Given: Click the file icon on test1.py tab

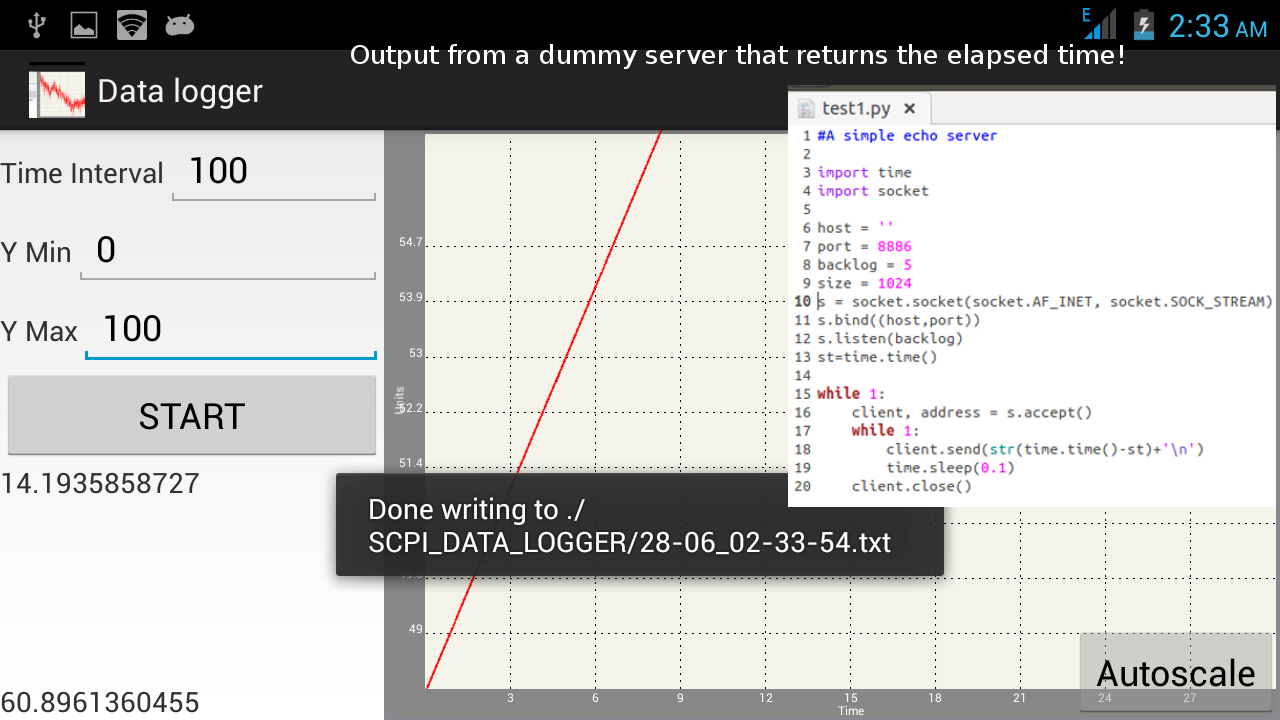Looking at the screenshot, I should (806, 109).
